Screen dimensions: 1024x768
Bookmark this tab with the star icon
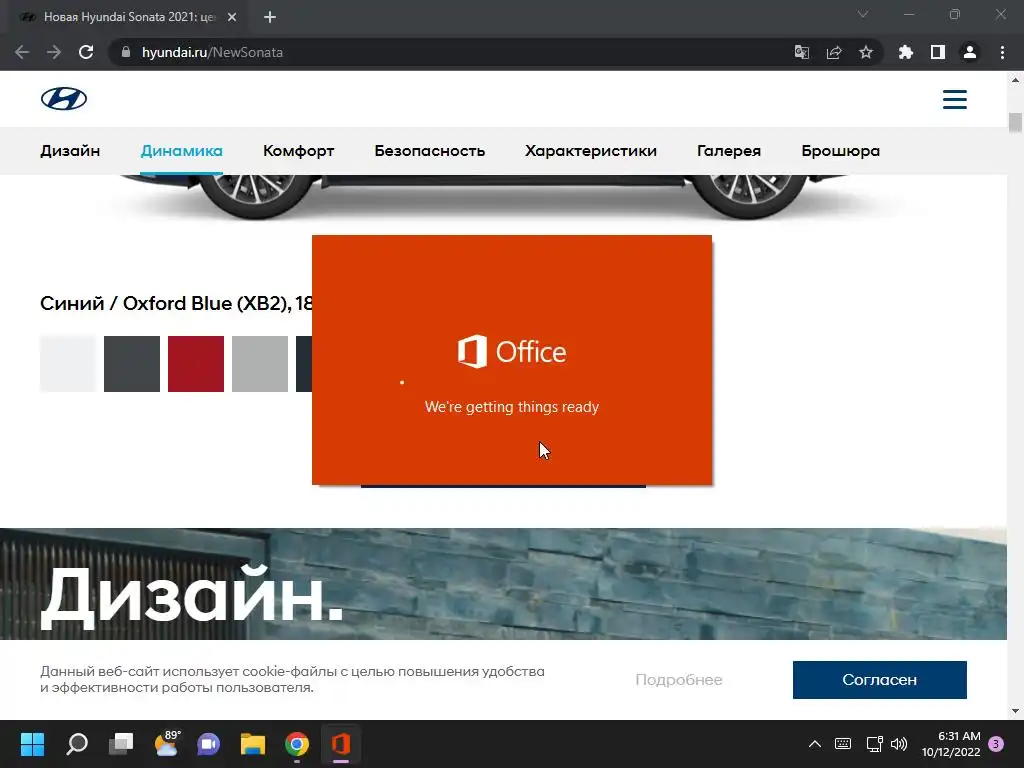click(x=865, y=52)
